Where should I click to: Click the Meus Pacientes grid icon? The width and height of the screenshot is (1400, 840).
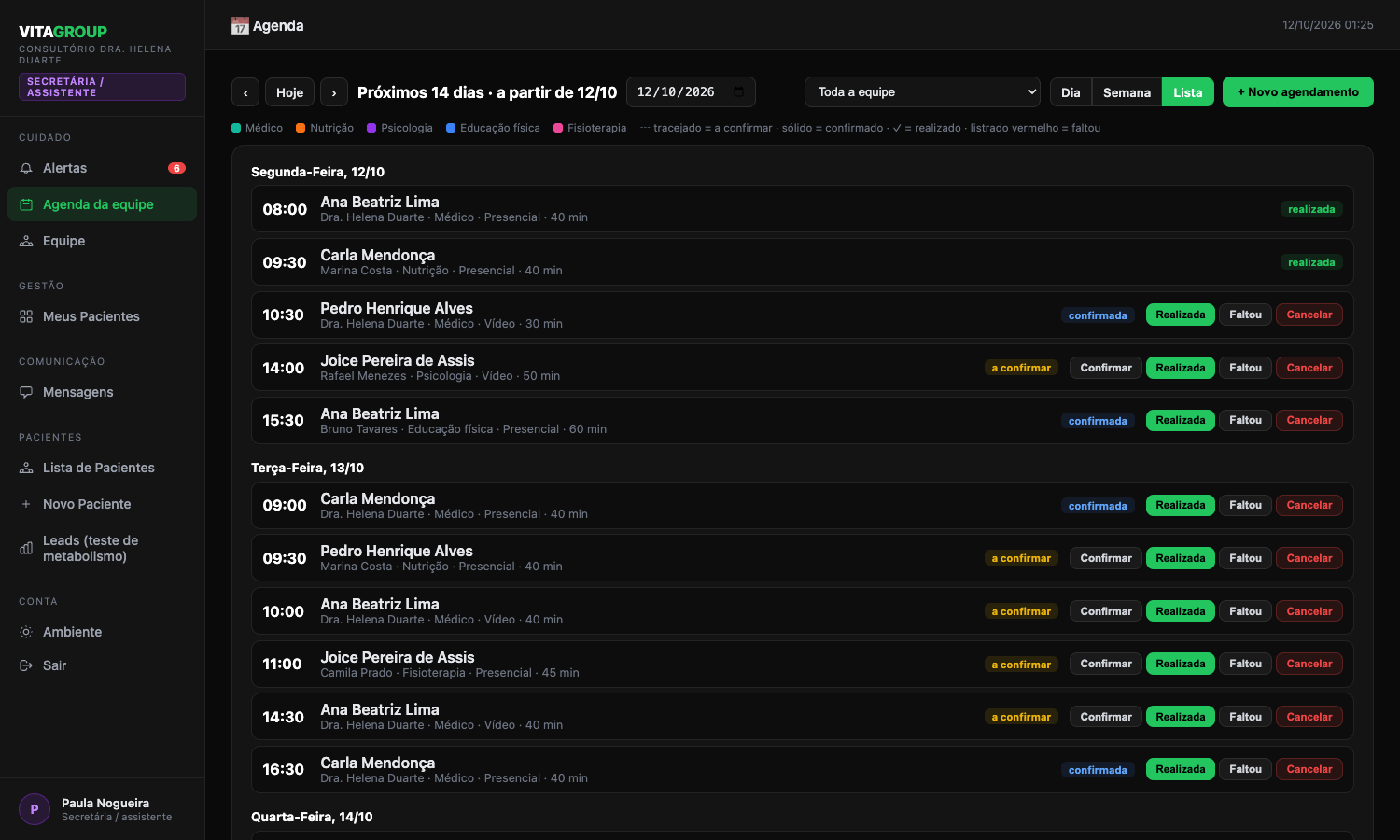point(26,316)
